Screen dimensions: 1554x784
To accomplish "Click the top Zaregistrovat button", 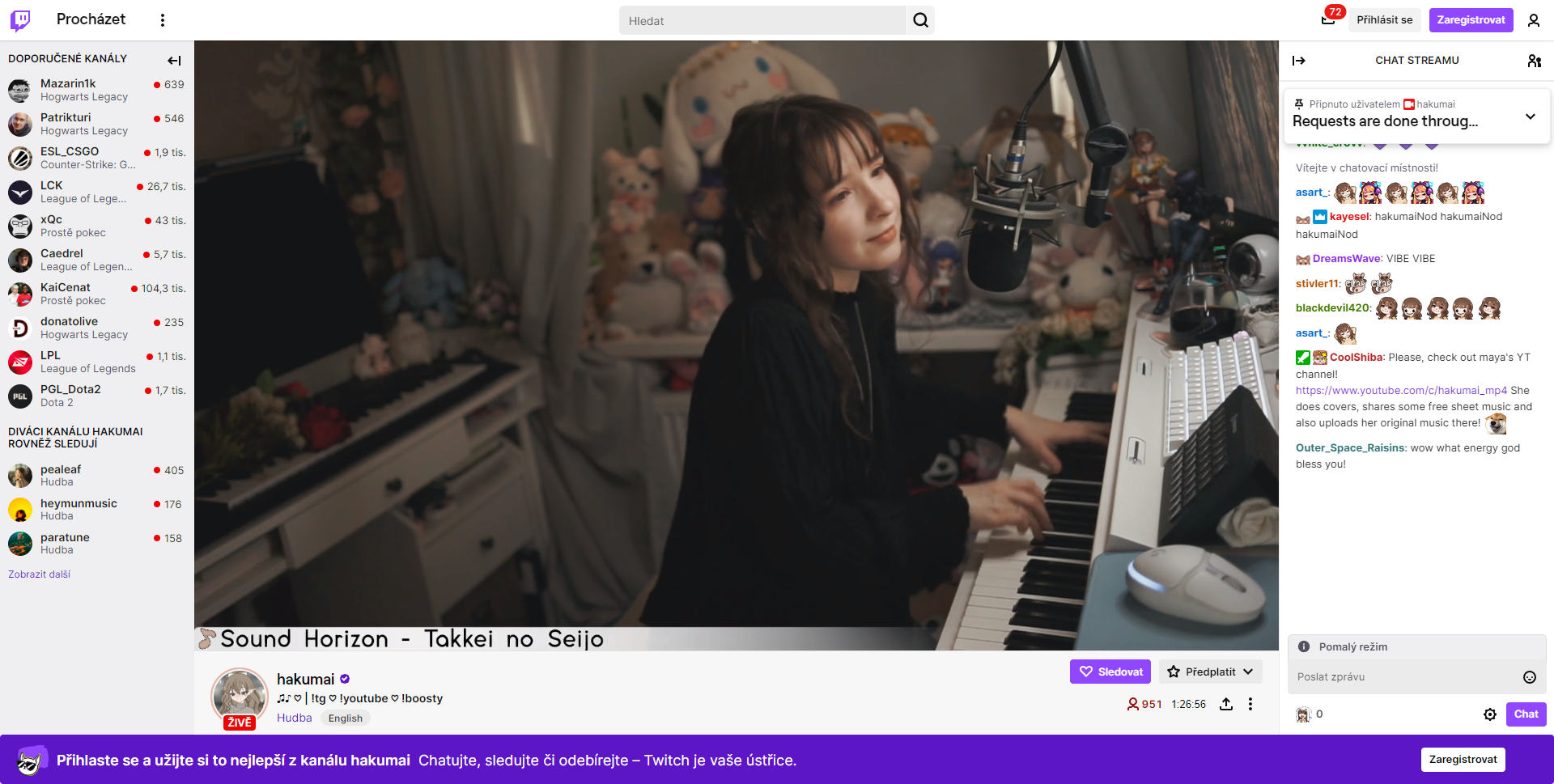I will [x=1471, y=20].
